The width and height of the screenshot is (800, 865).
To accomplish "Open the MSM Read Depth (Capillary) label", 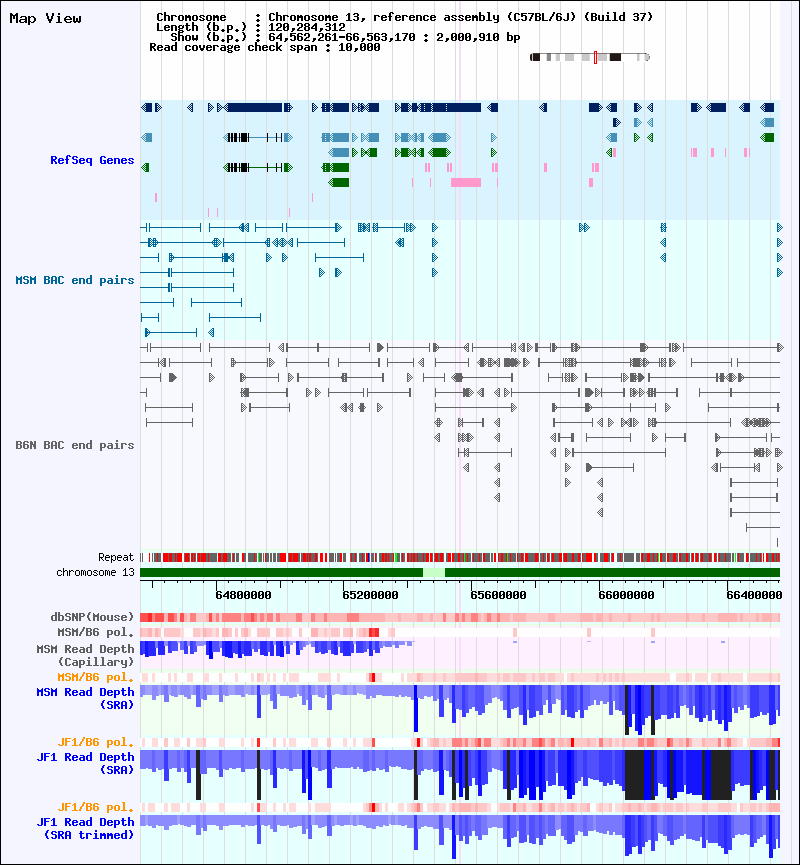I will [x=86, y=655].
